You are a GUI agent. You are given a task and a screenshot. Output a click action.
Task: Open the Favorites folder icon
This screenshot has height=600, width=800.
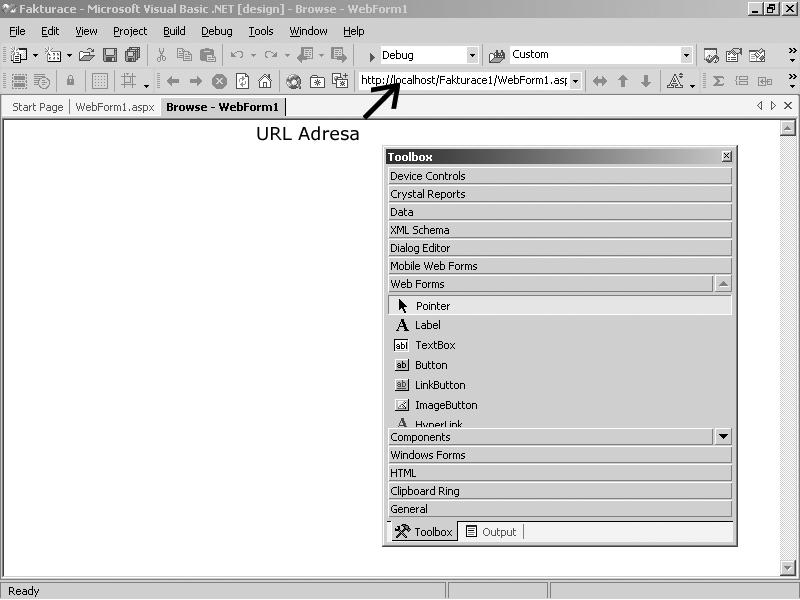[317, 81]
